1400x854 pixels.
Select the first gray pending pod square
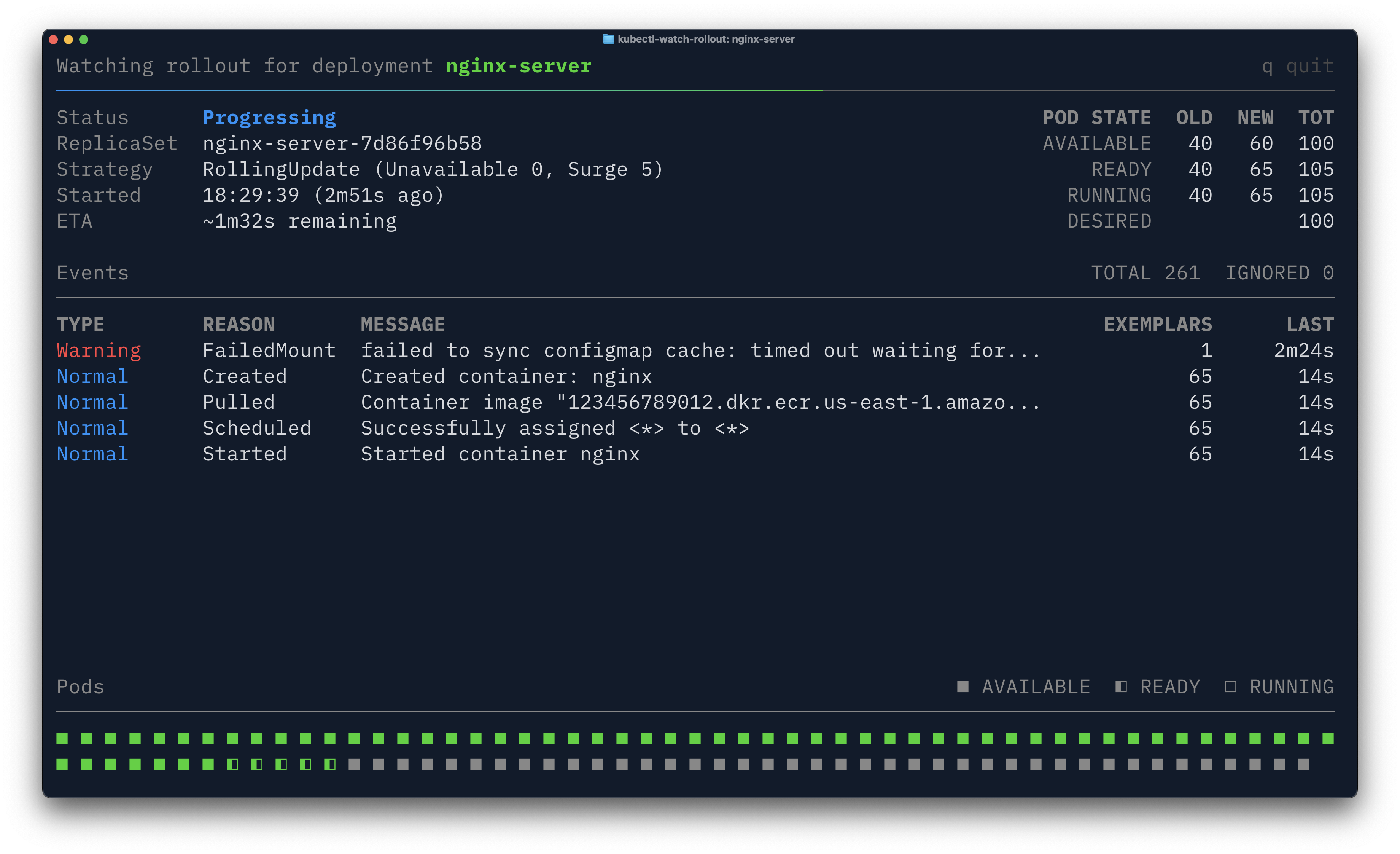pyautogui.click(x=354, y=764)
